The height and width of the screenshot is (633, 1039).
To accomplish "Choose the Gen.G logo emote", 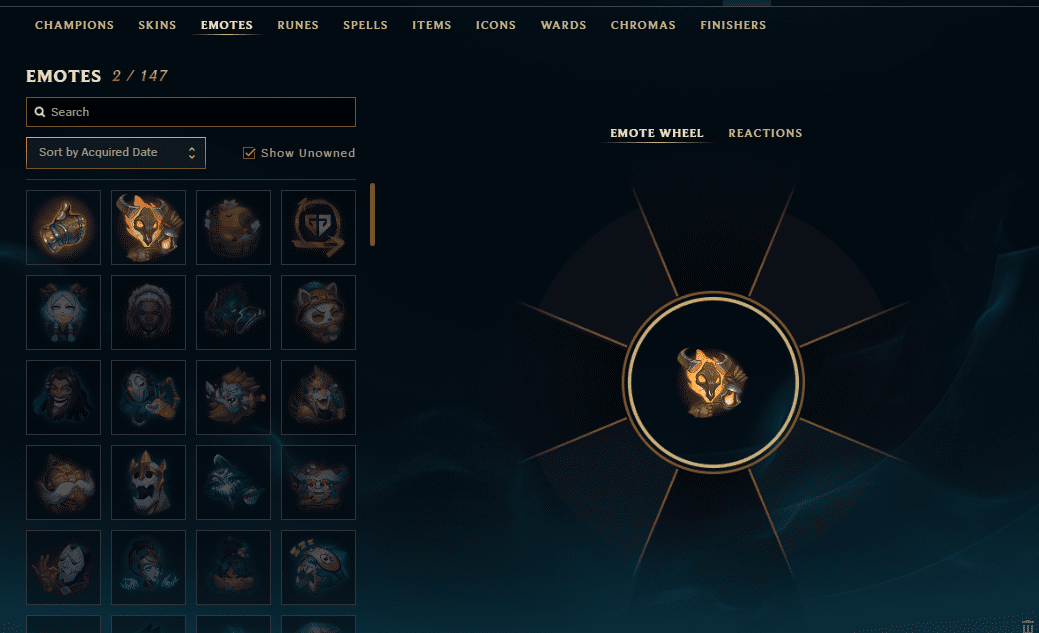I will 318,227.
